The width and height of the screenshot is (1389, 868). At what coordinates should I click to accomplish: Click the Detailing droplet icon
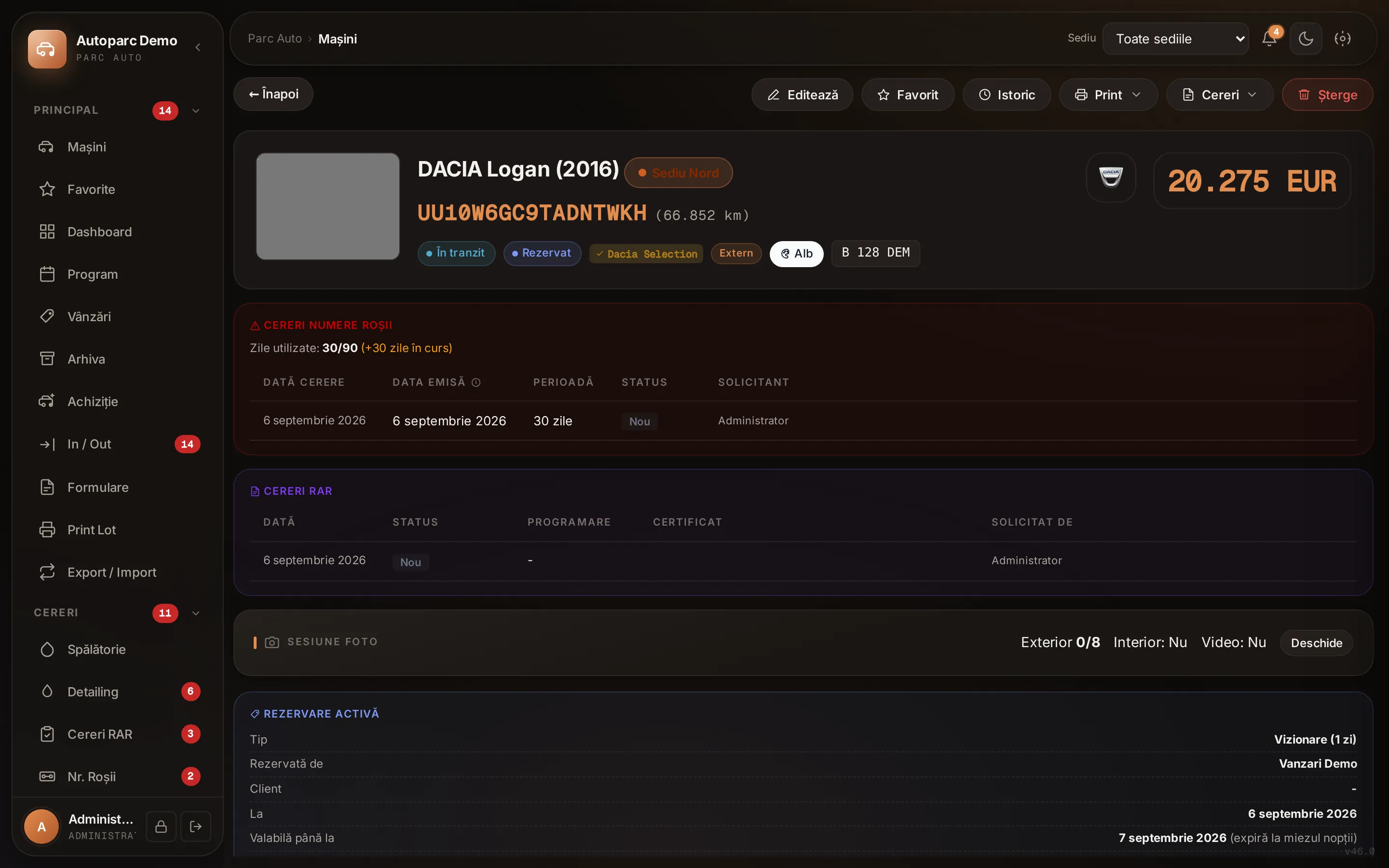47,692
